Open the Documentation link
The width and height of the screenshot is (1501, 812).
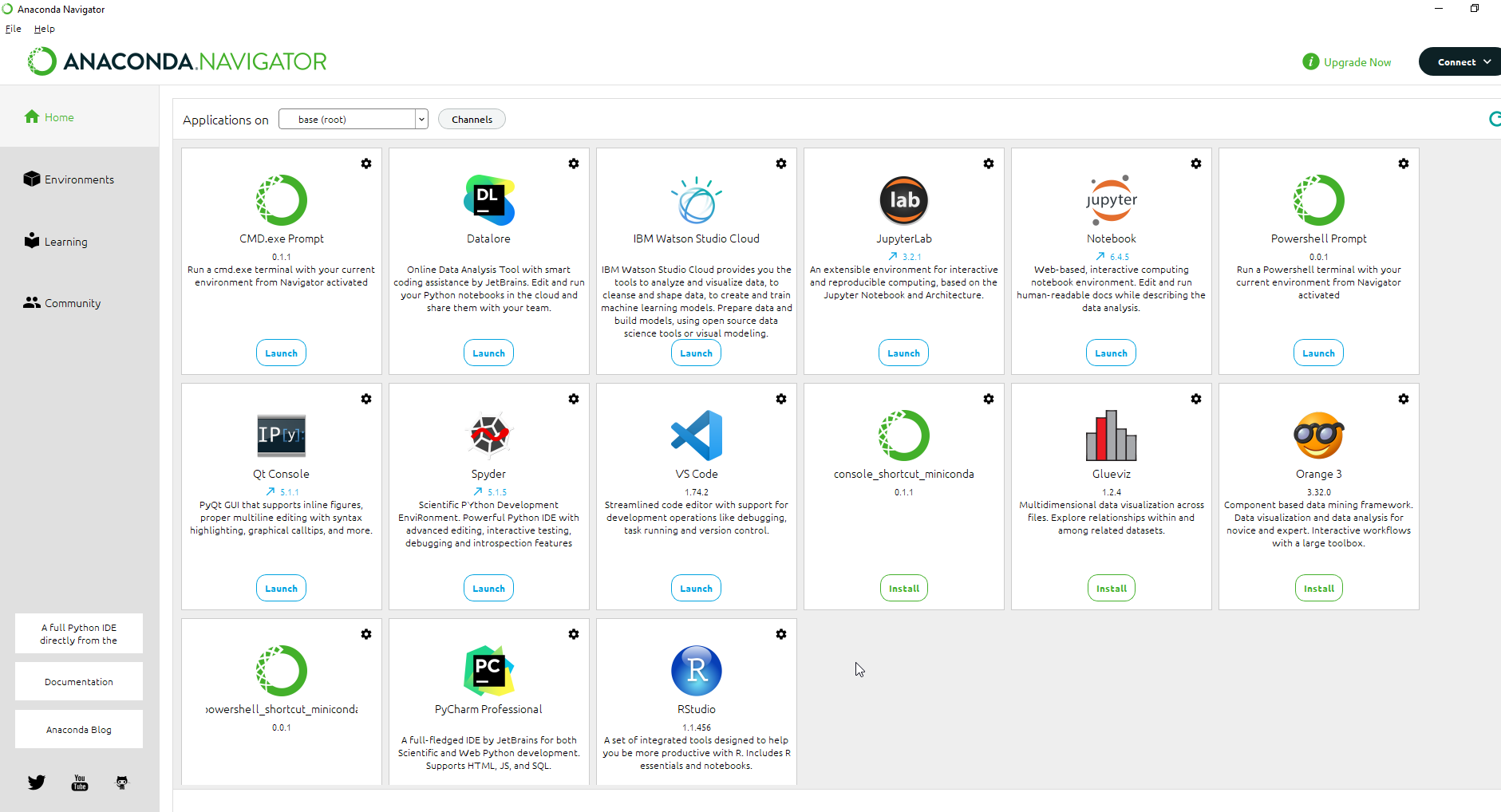pyautogui.click(x=79, y=682)
